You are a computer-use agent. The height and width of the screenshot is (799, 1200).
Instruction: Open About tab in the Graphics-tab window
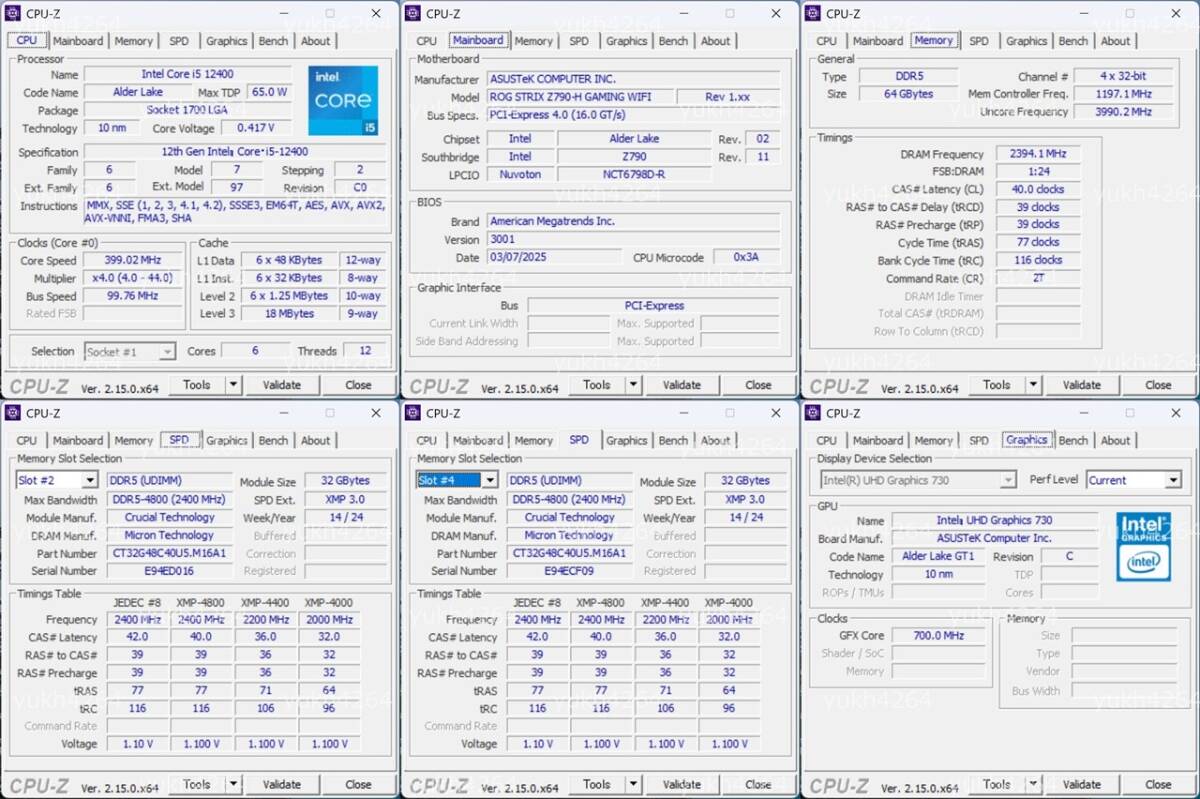click(1115, 441)
